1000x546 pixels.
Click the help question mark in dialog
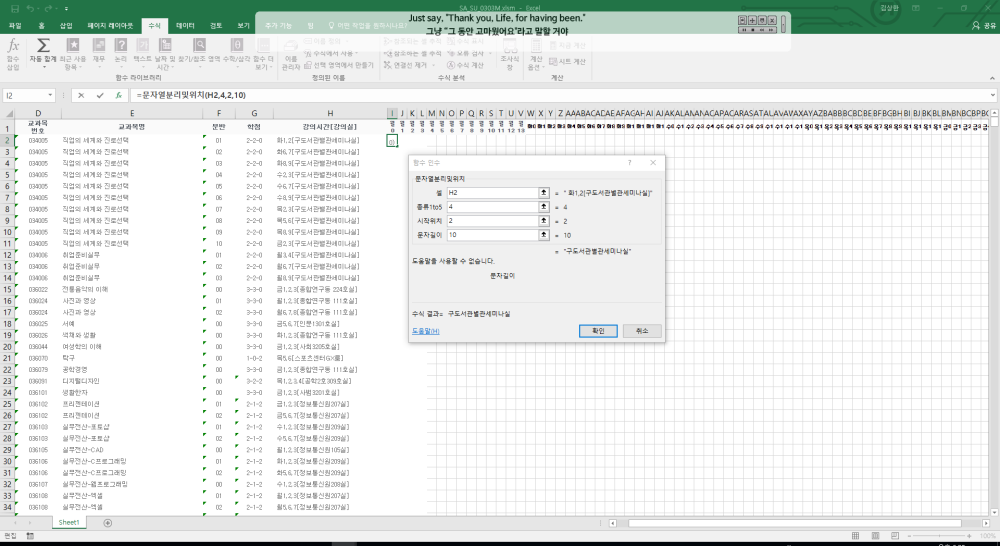(630, 162)
